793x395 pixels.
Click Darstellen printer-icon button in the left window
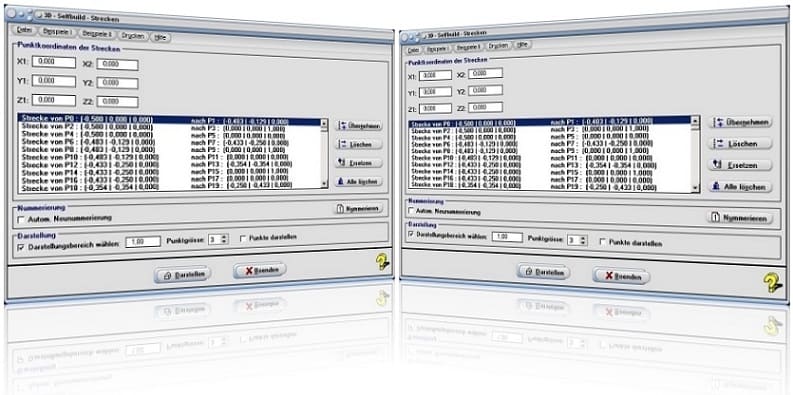pos(183,275)
